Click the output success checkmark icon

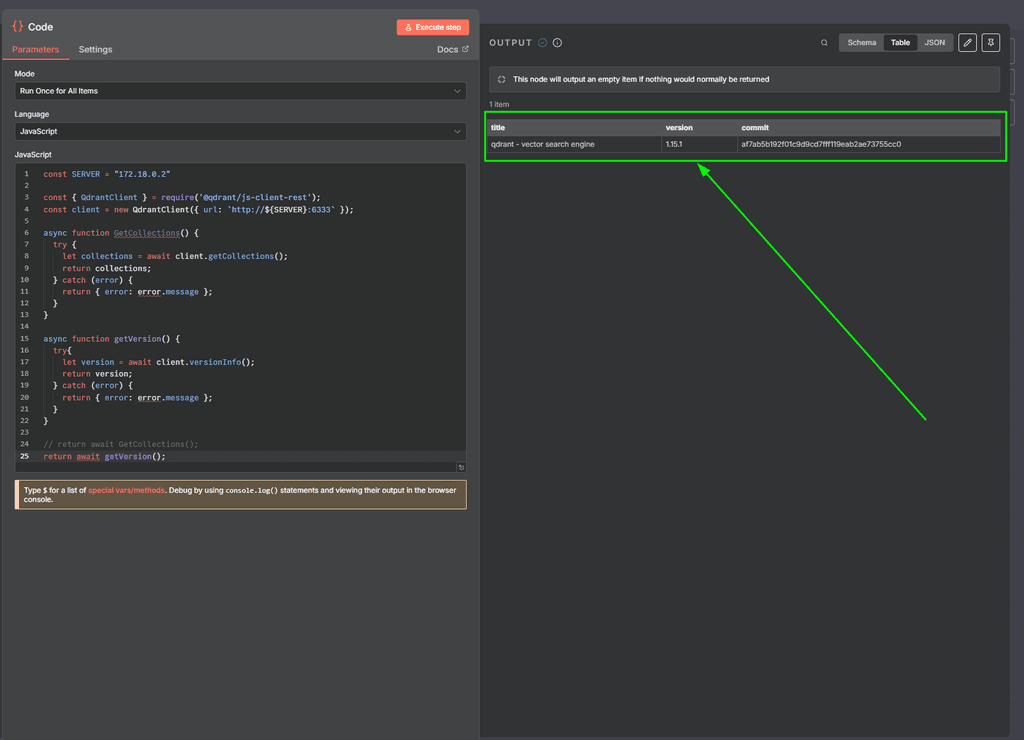click(542, 42)
